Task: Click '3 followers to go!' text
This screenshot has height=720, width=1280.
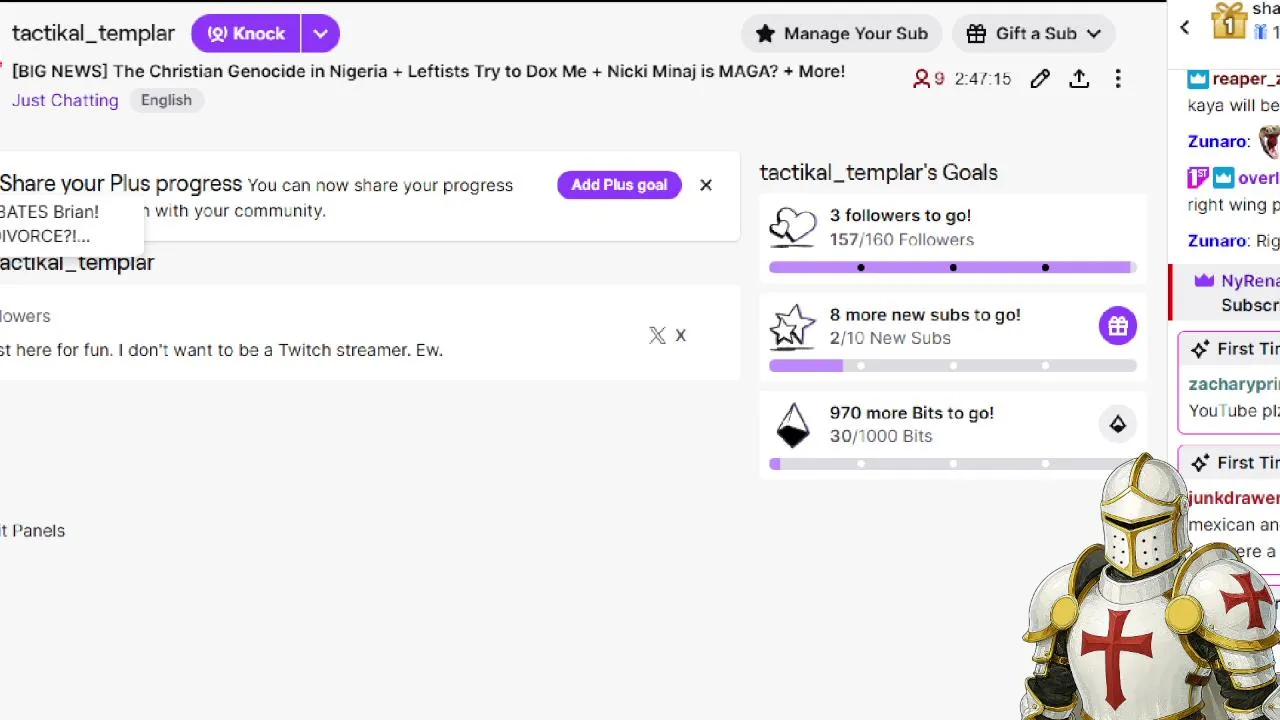Action: (900, 215)
